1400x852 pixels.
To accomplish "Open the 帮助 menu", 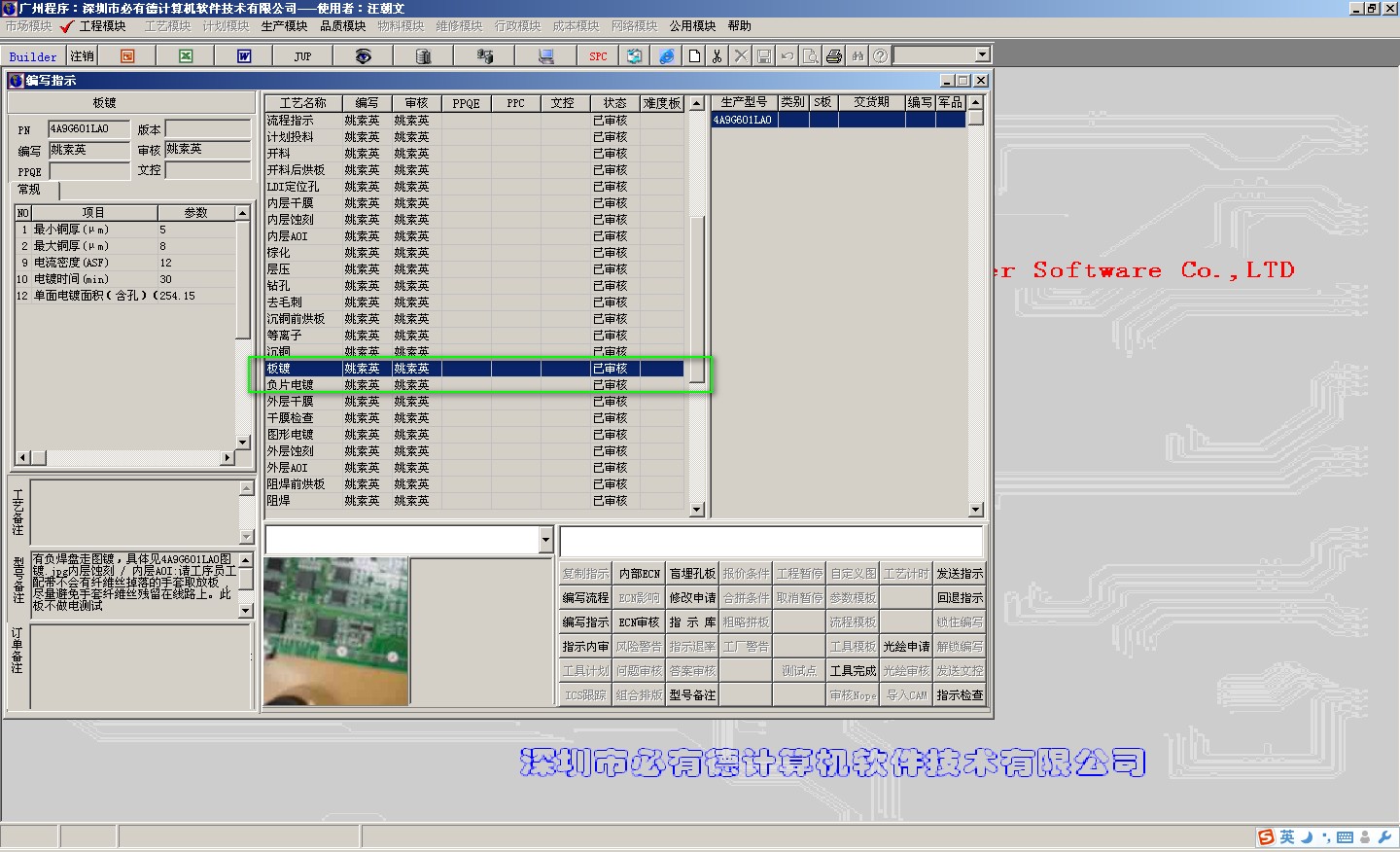I will [x=739, y=26].
